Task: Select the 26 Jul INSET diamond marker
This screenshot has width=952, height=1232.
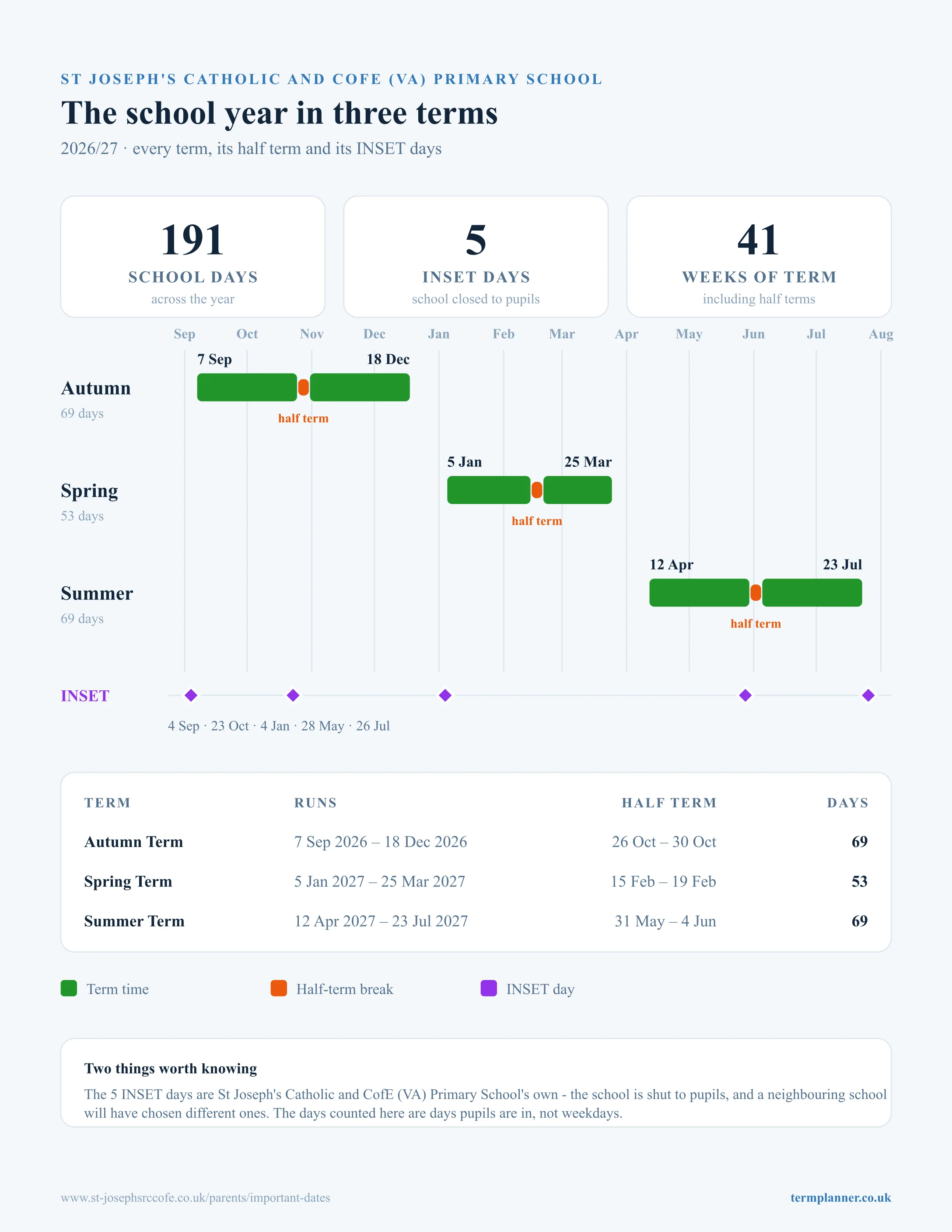Action: pyautogui.click(x=868, y=695)
